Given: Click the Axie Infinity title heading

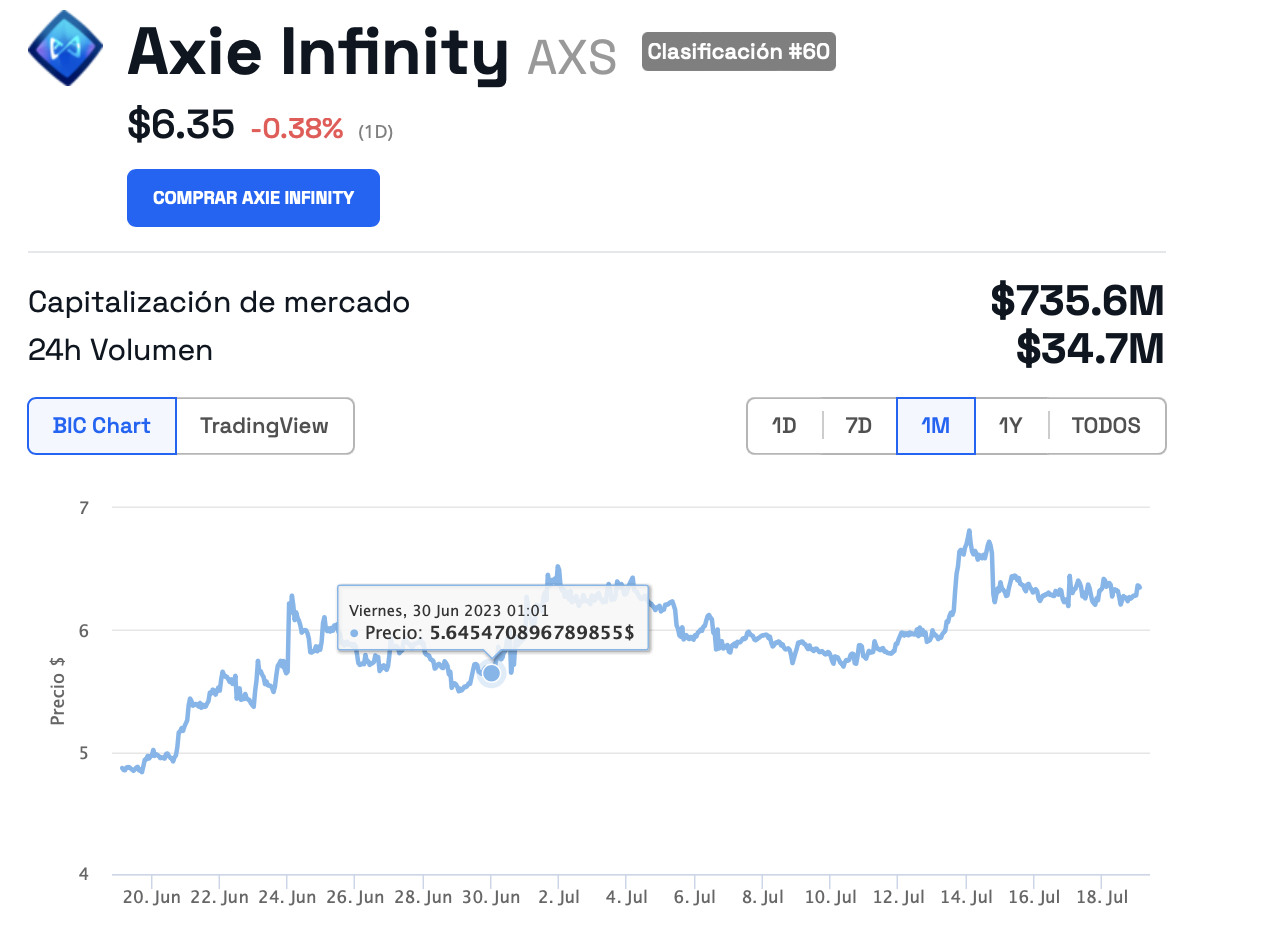Looking at the screenshot, I should [x=318, y=52].
